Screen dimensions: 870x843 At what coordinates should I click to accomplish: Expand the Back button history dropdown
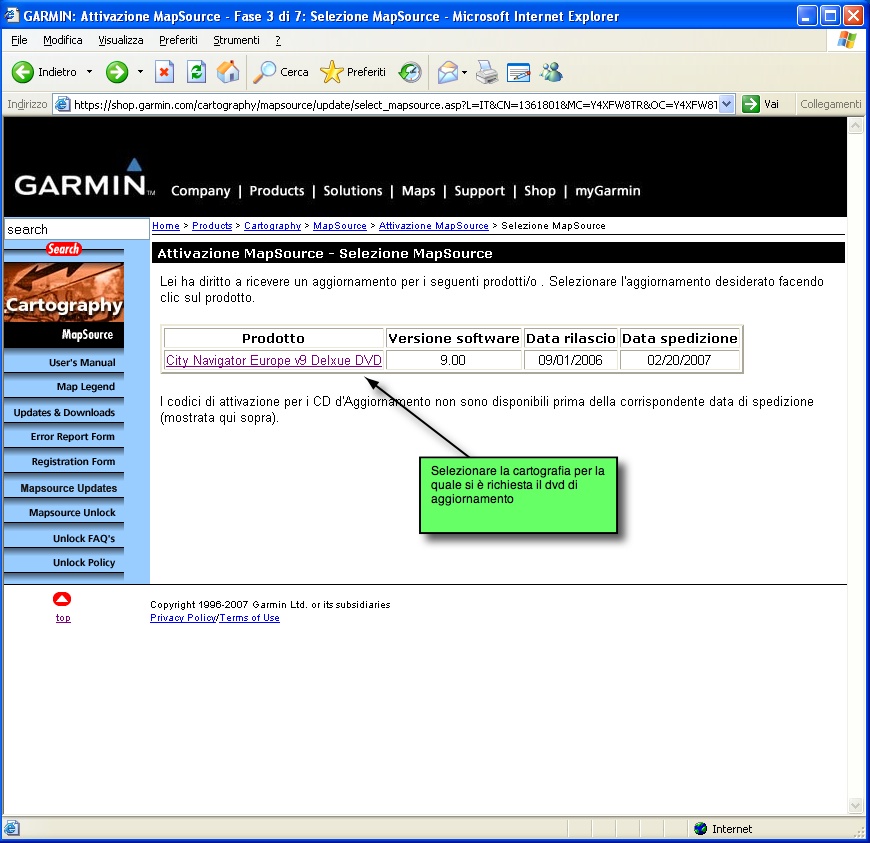(x=89, y=72)
